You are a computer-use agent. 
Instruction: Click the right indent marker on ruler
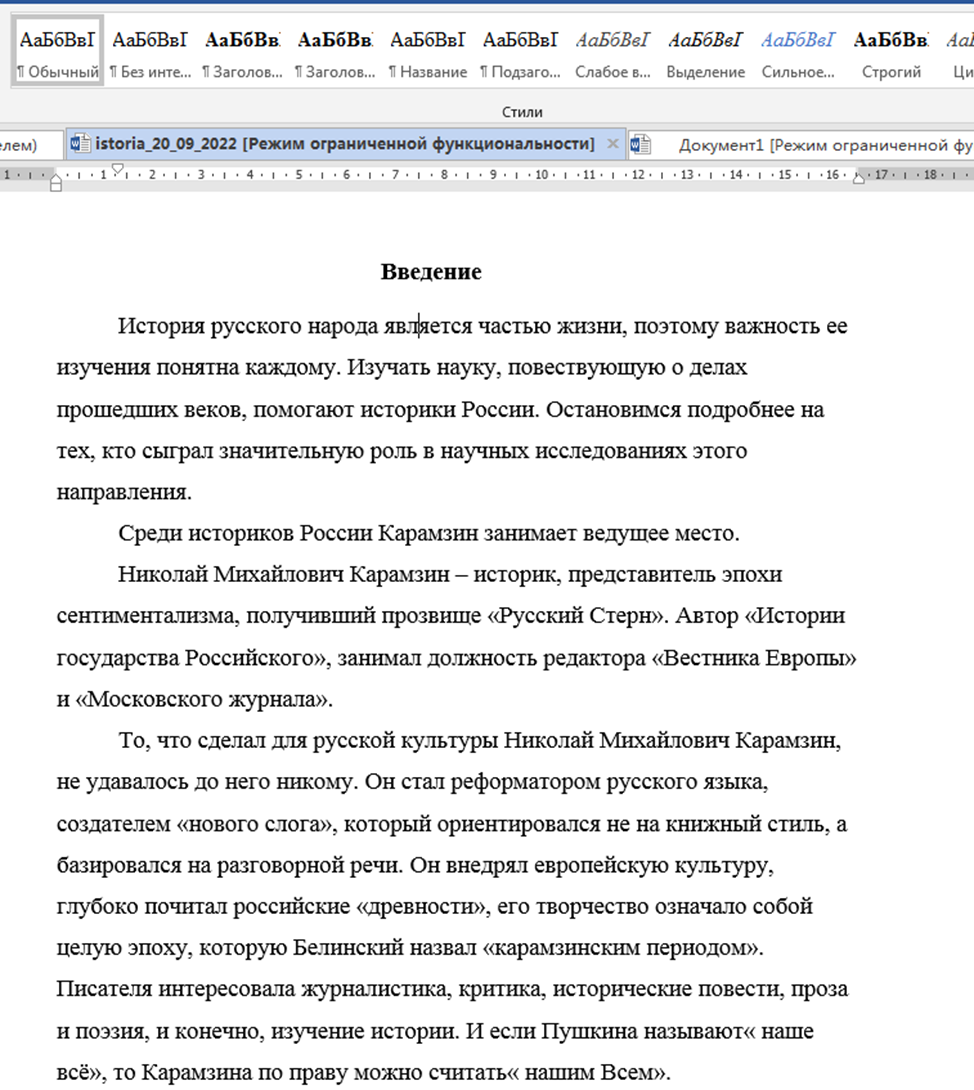pyautogui.click(x=859, y=178)
